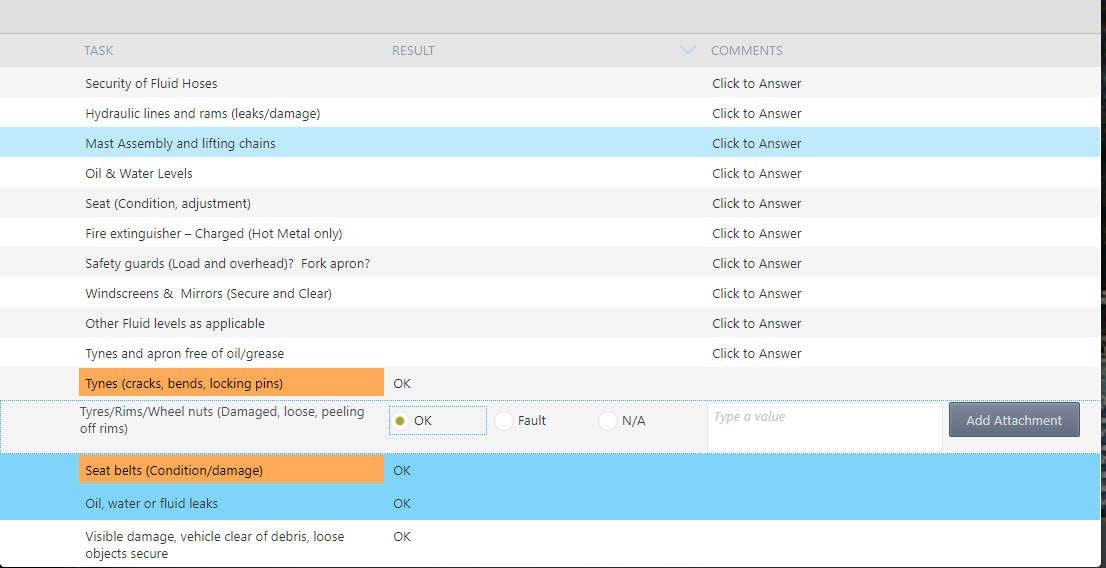The width and height of the screenshot is (1106, 568).
Task: Select highlighted 'Tynes (cracks, bends, locking pins)'
Action: click(x=231, y=383)
